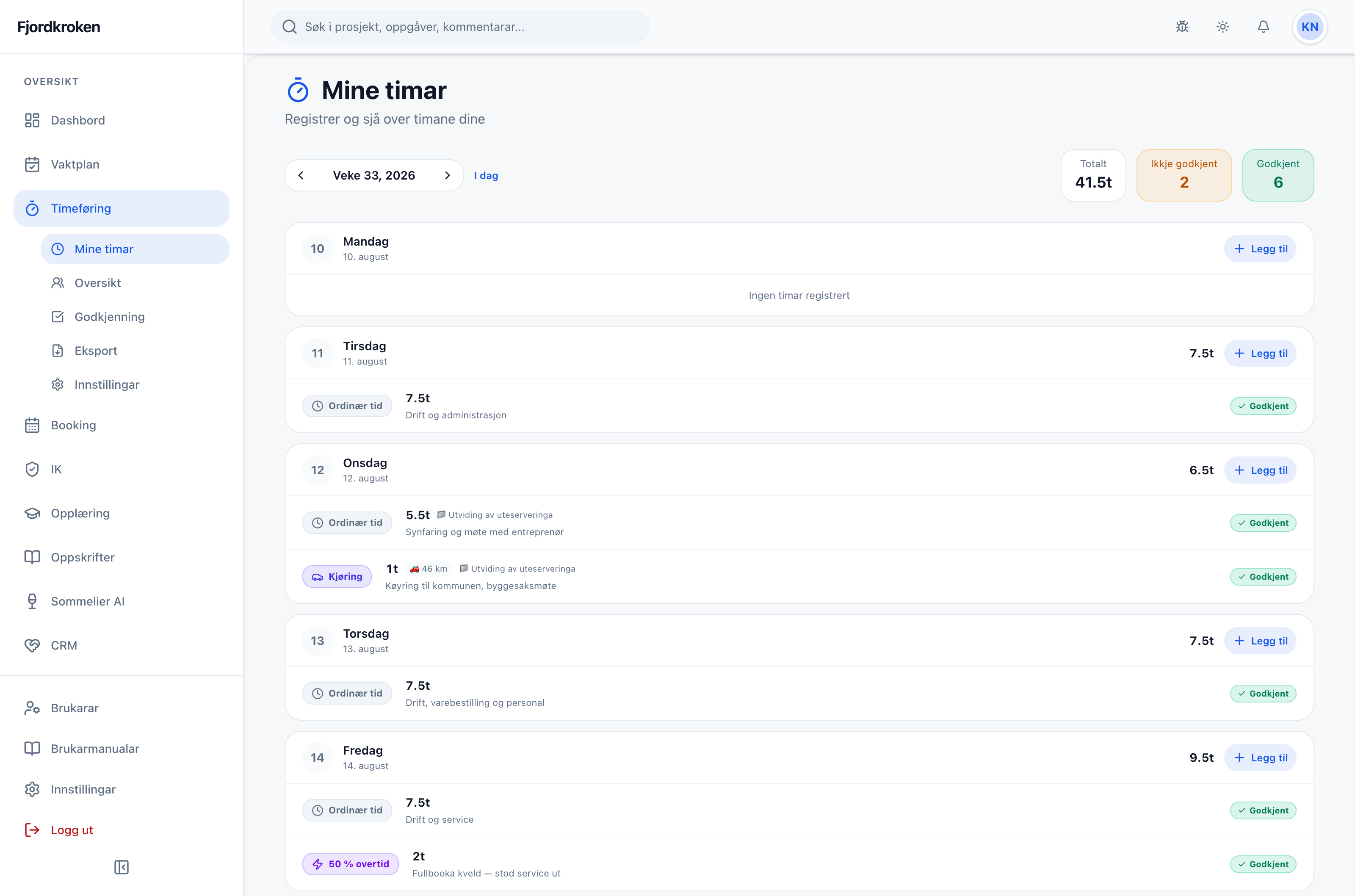This screenshot has height=896, width=1355.
Task: Go to previous week chevron
Action: coord(301,175)
